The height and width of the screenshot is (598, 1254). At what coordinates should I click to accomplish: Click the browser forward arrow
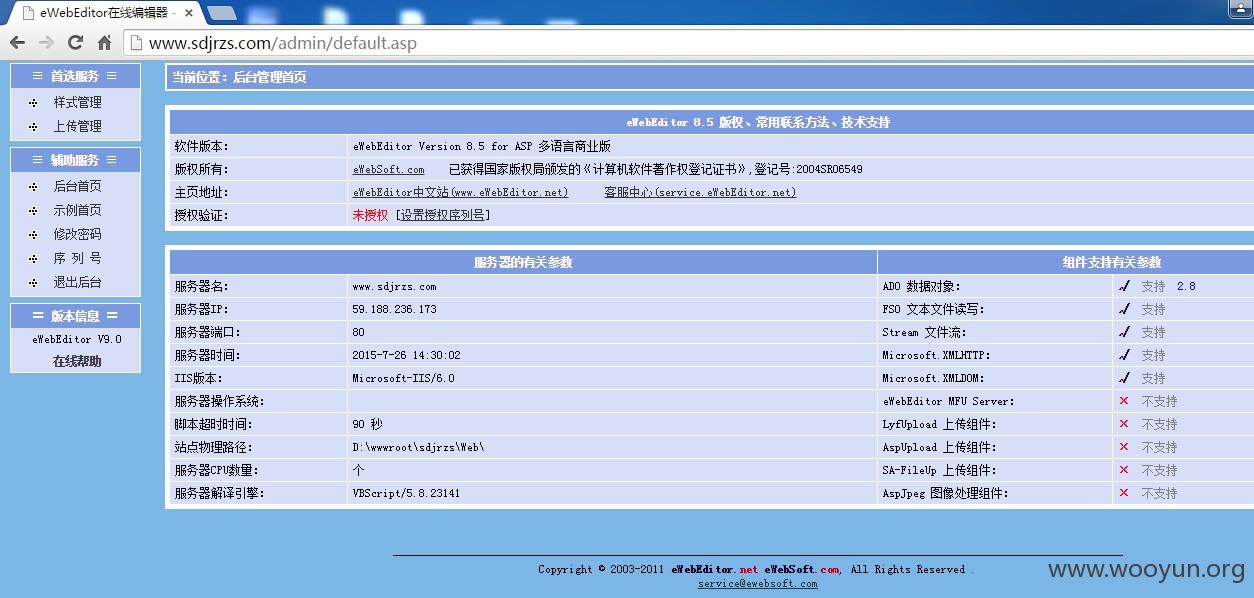[x=46, y=43]
